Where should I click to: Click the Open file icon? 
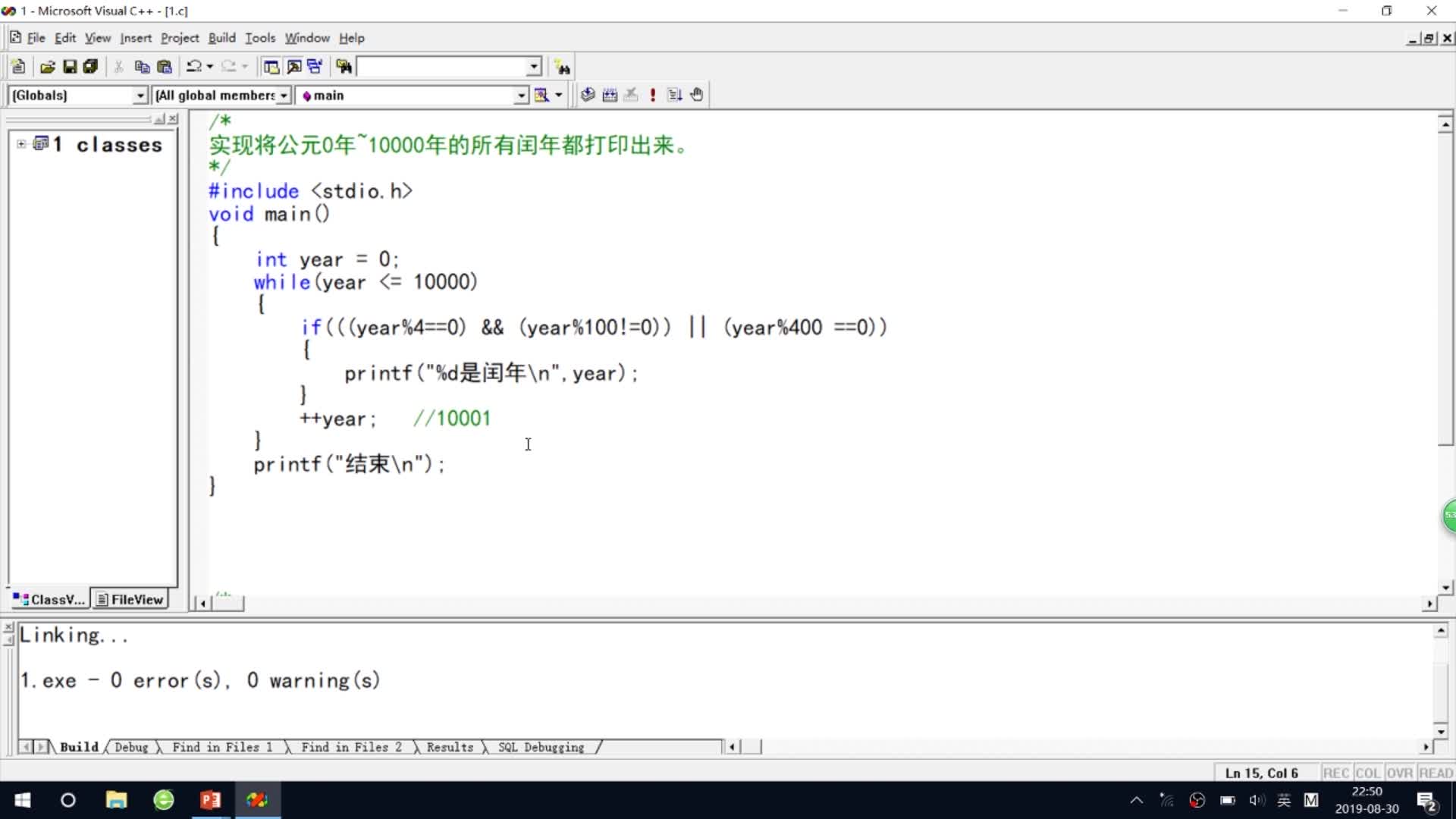47,67
